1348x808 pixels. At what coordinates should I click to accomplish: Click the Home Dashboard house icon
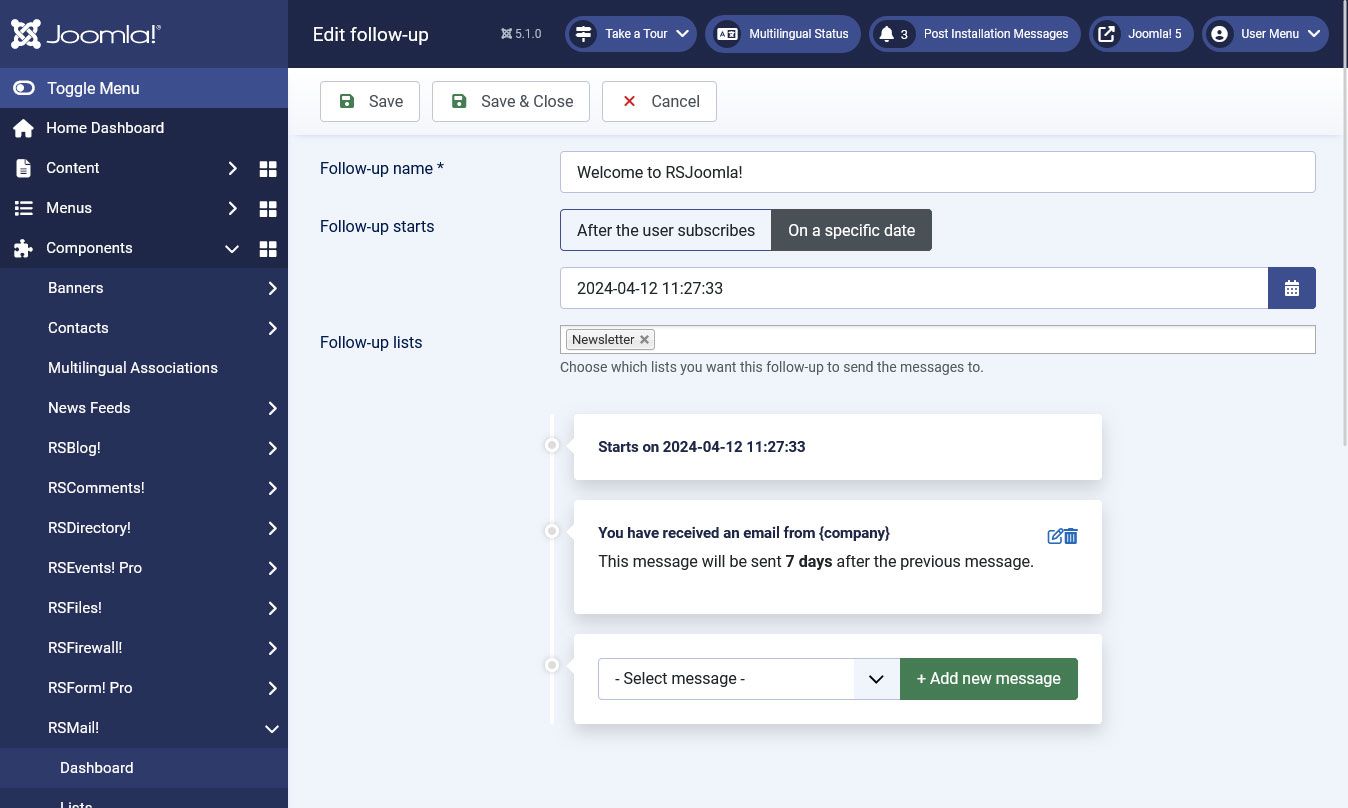pyautogui.click(x=23, y=128)
